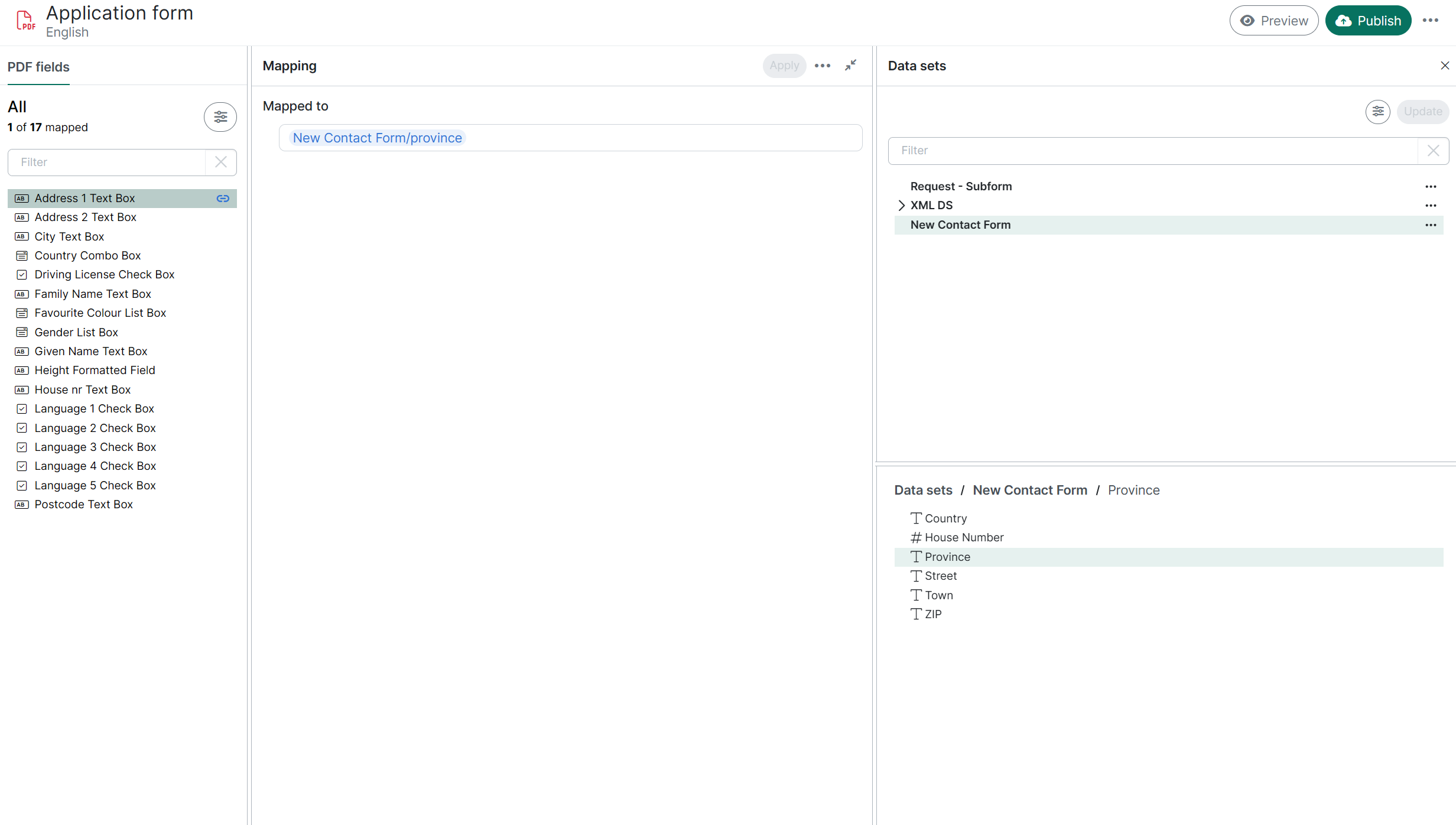Select the Gender List Box field
1456x825 pixels.
click(x=76, y=333)
